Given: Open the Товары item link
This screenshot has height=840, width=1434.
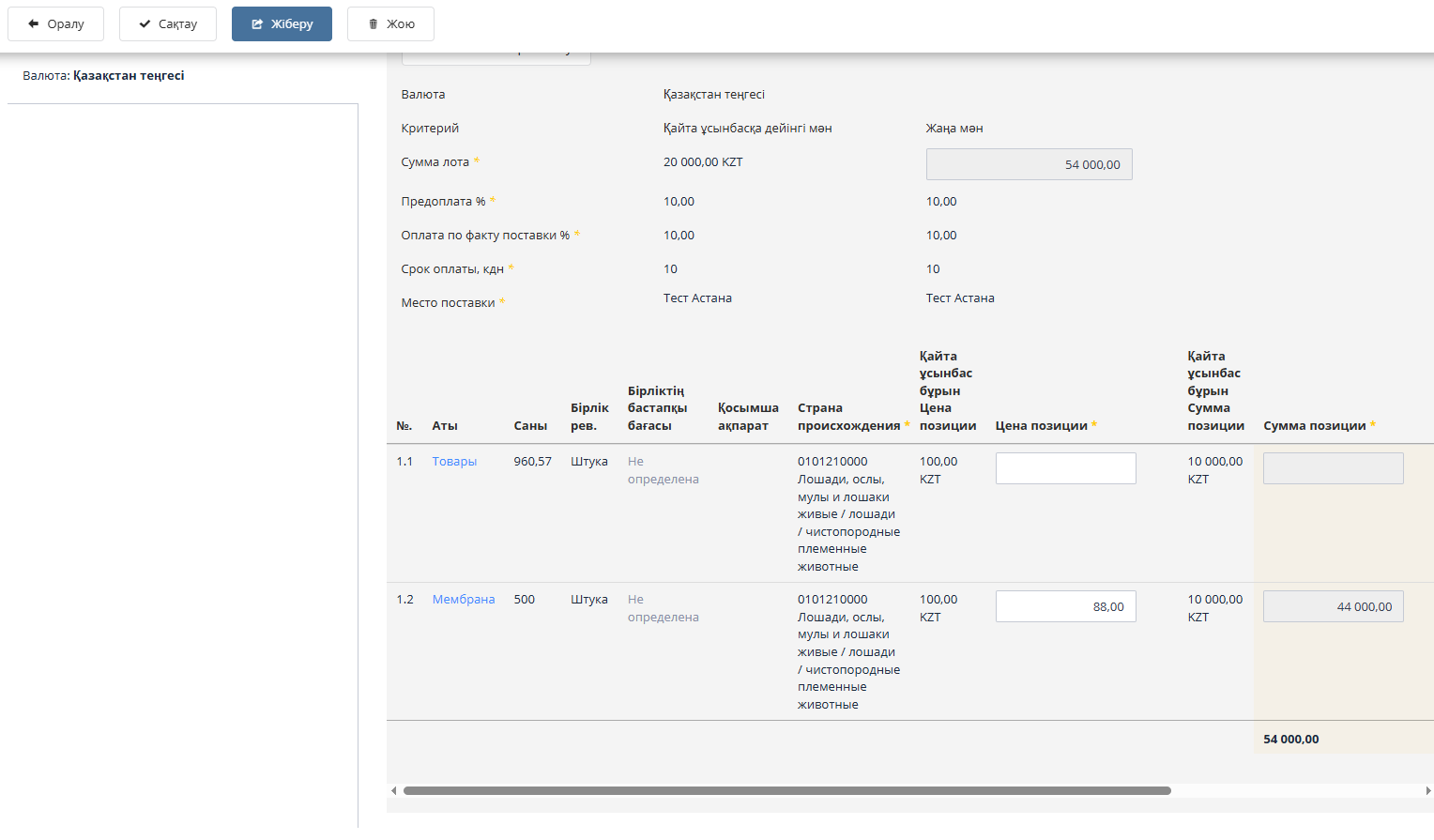Looking at the screenshot, I should (x=454, y=462).
